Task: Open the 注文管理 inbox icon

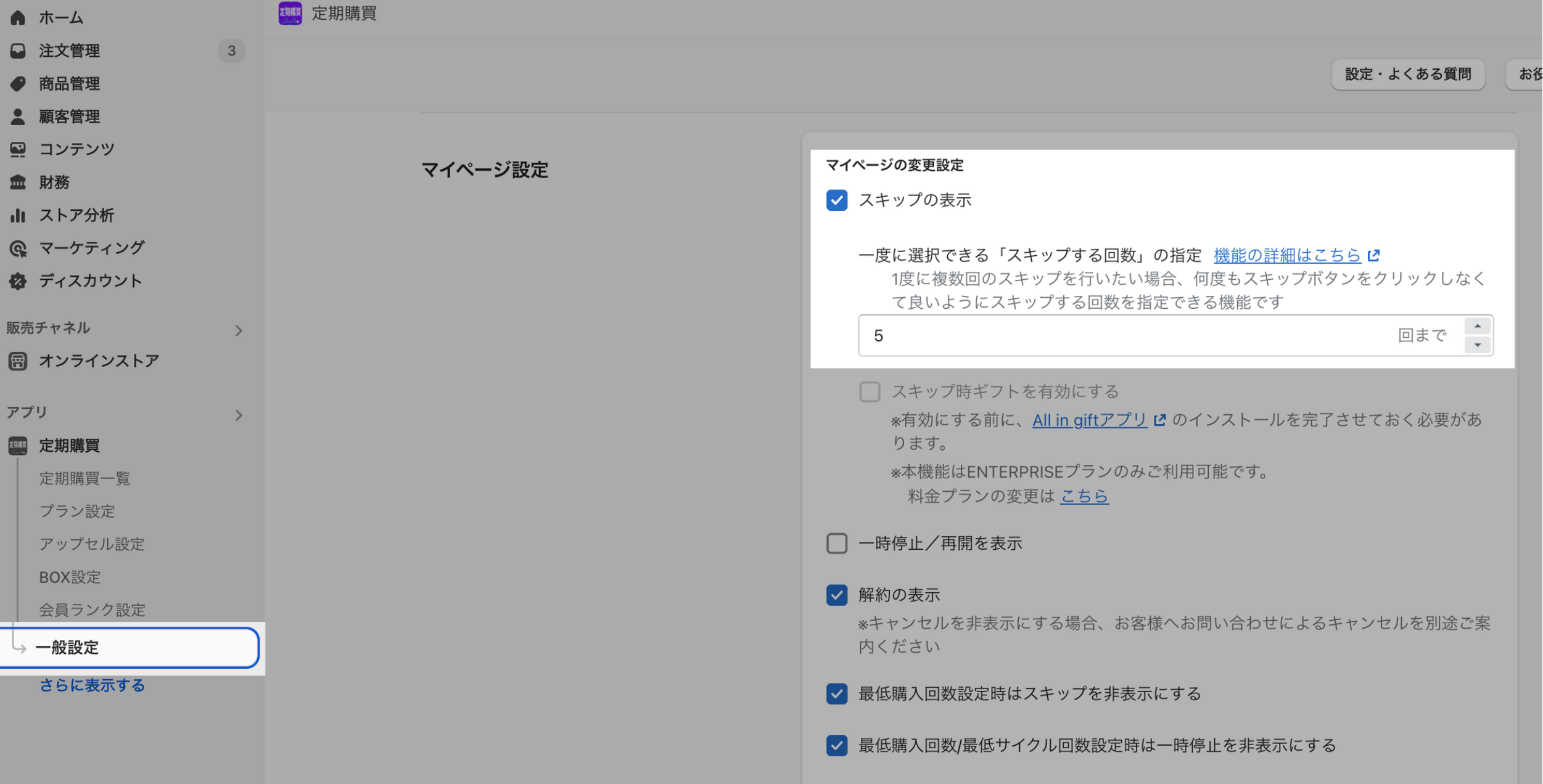Action: pos(18,51)
